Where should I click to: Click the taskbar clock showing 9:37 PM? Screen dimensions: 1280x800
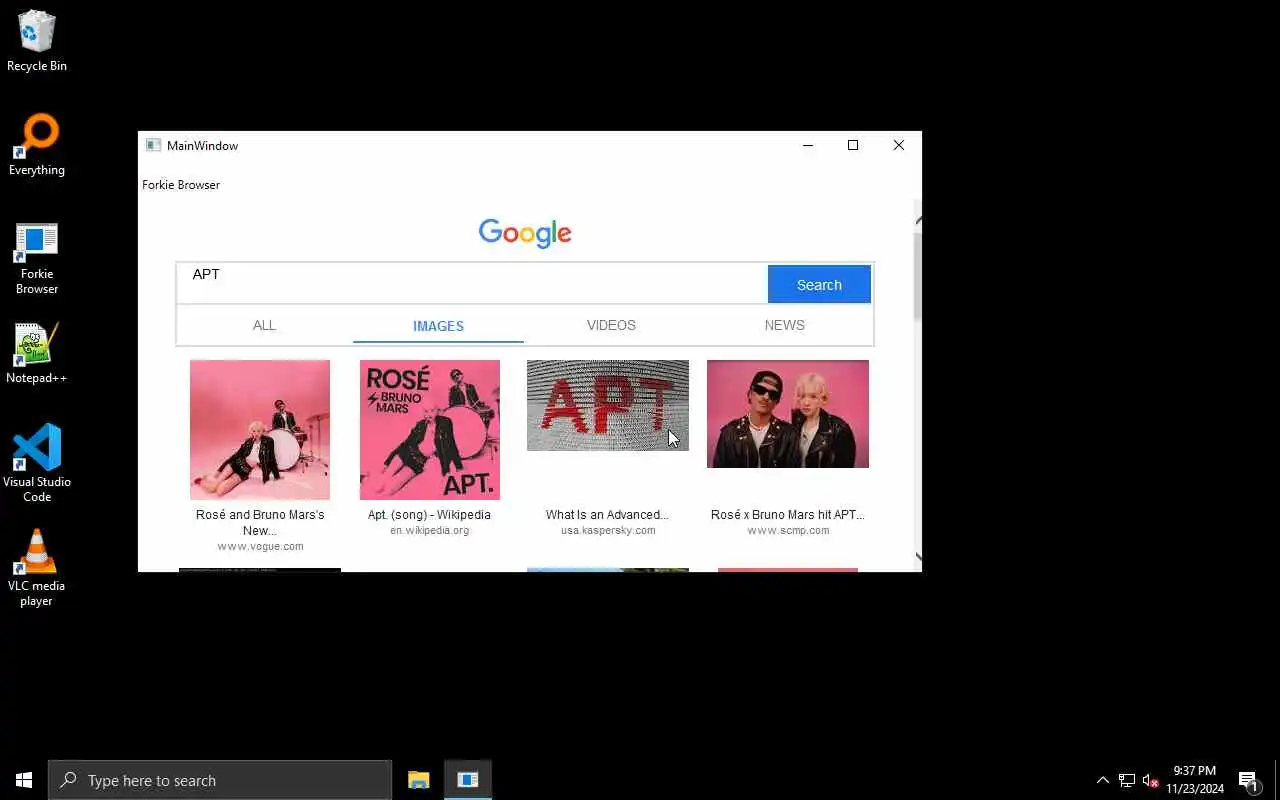[1195, 780]
